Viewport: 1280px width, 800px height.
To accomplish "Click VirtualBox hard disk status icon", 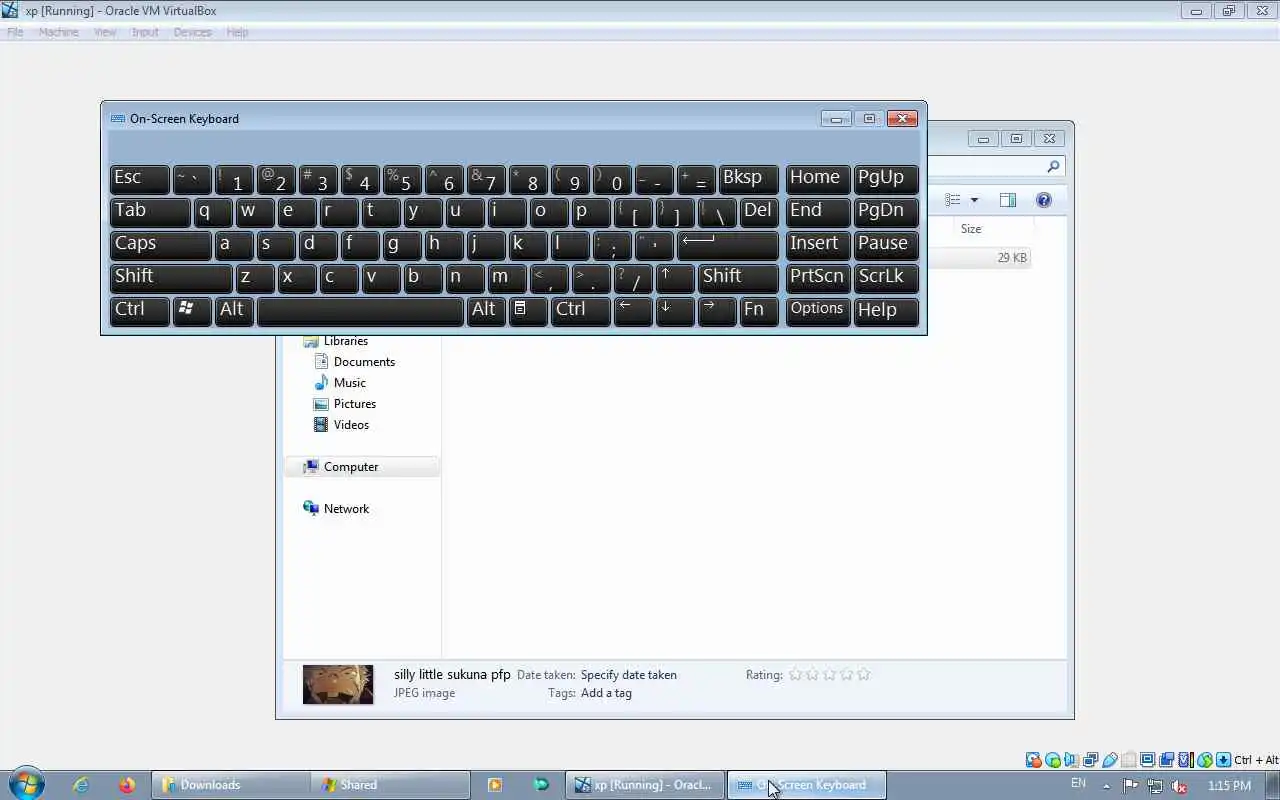I will pyautogui.click(x=1034, y=760).
